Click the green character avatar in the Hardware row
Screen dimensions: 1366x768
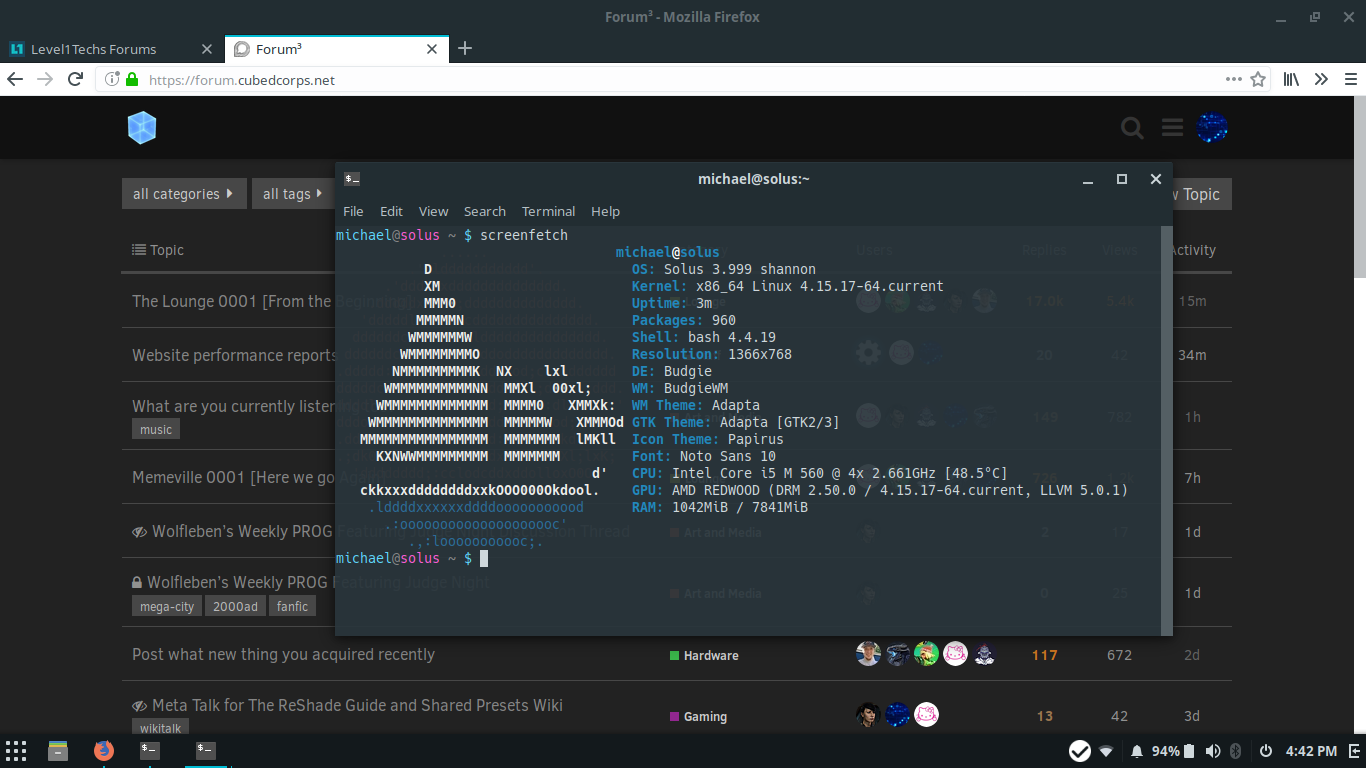pos(926,654)
